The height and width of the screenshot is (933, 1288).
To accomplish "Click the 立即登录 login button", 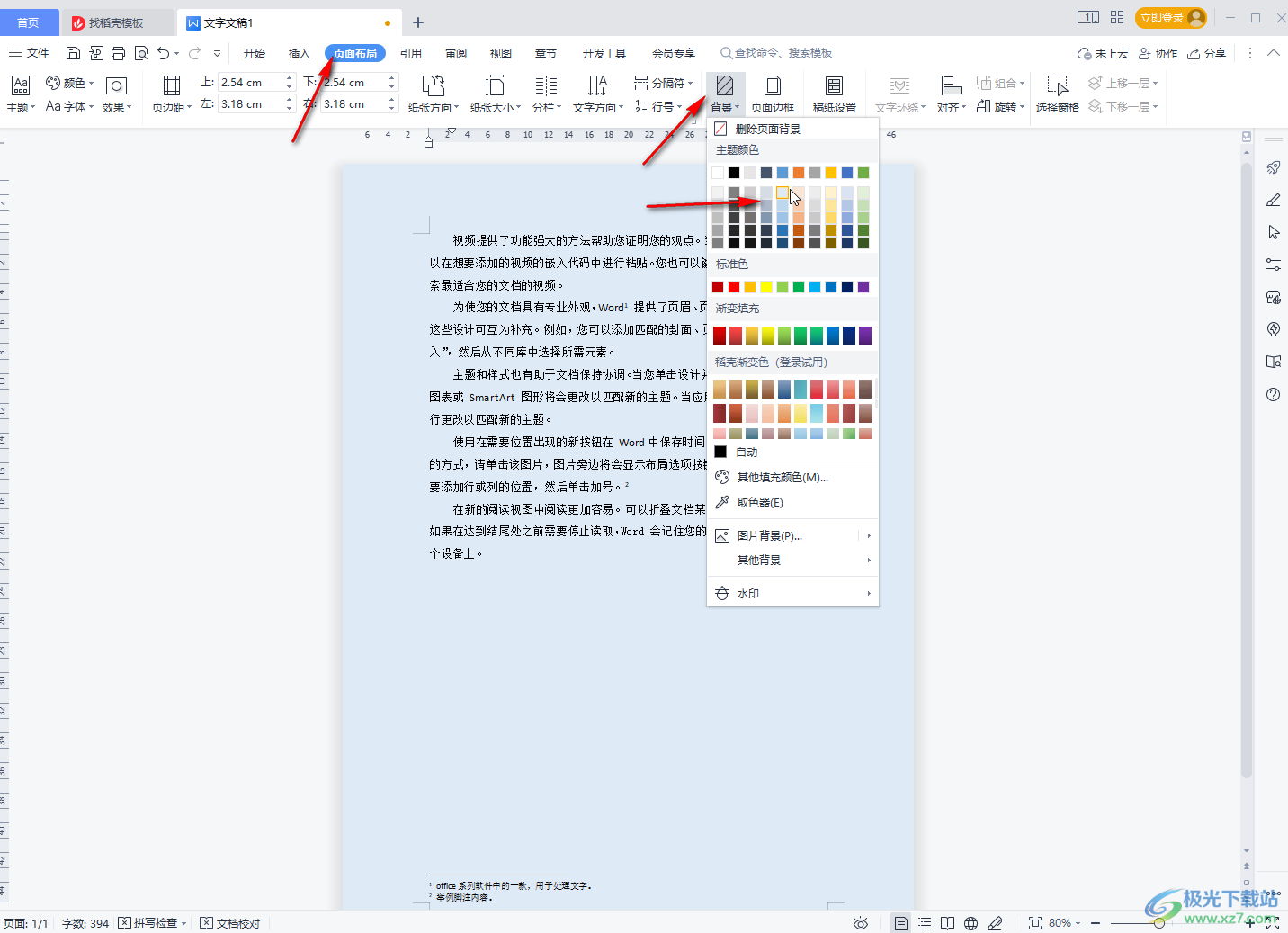I will pyautogui.click(x=1170, y=17).
